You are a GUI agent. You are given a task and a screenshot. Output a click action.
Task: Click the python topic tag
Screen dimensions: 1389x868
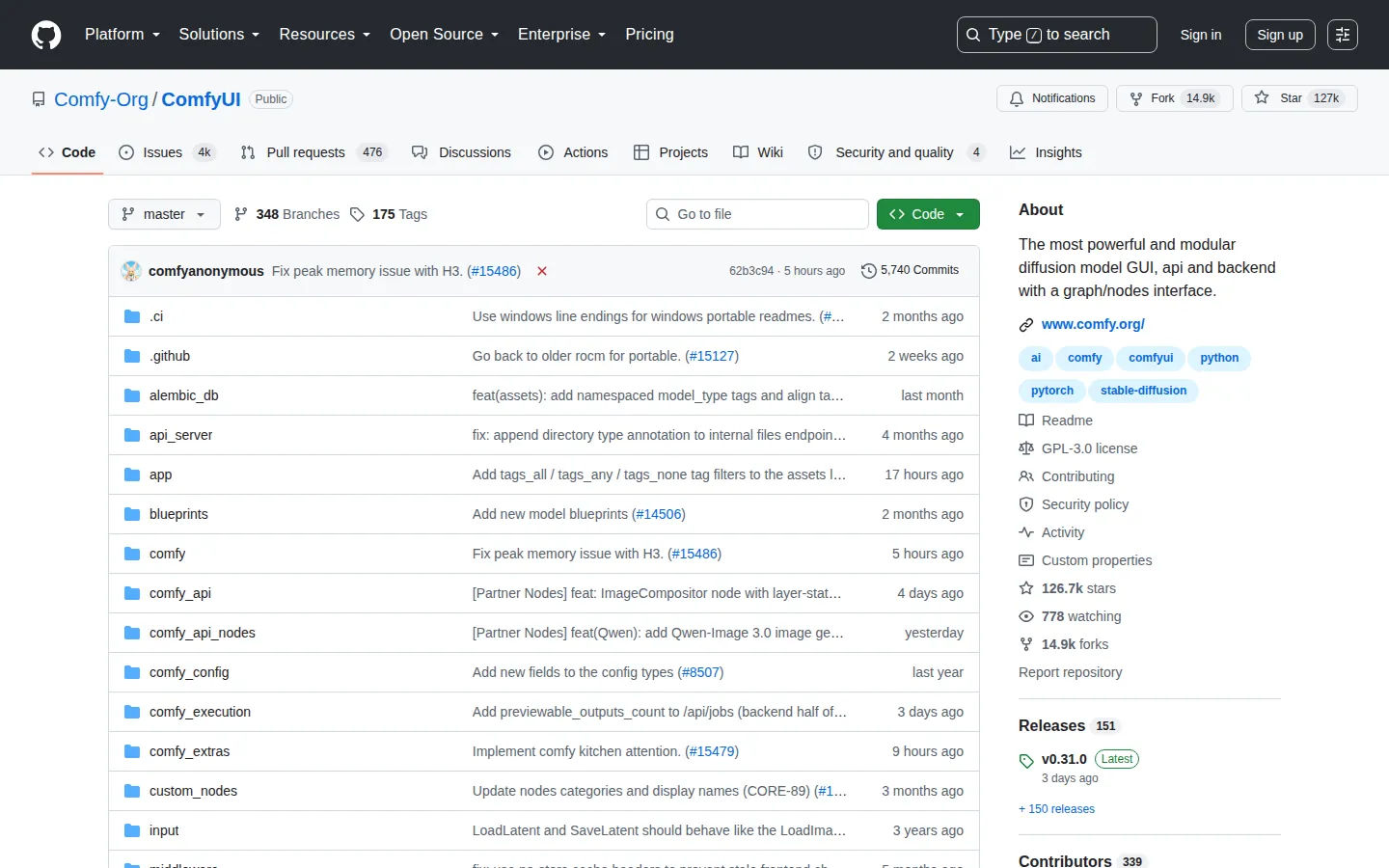point(1219,358)
